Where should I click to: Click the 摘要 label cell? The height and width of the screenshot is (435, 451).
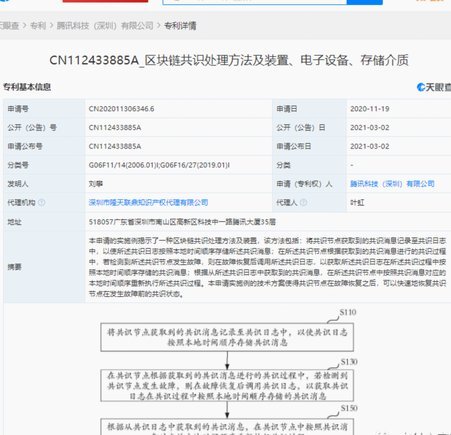[x=44, y=267]
